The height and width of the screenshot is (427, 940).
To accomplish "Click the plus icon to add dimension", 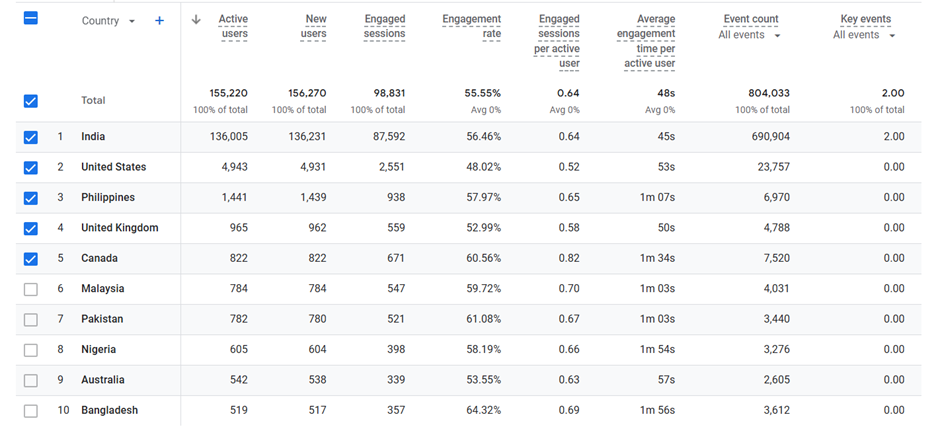I will click(x=159, y=21).
